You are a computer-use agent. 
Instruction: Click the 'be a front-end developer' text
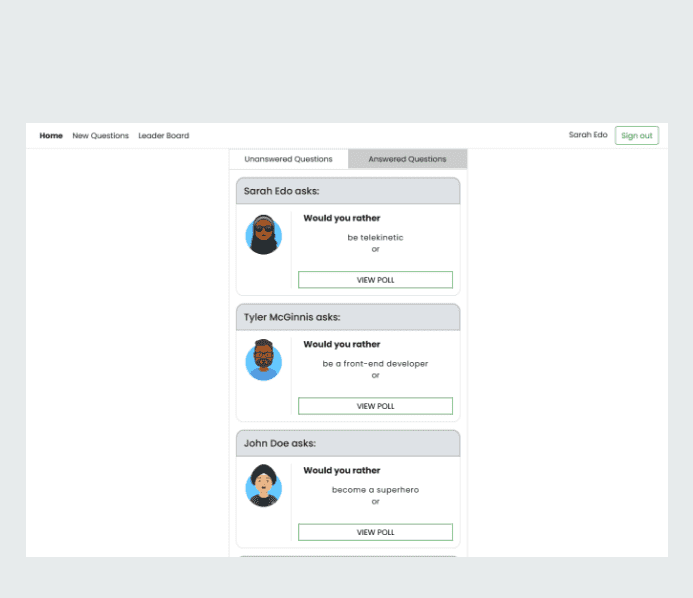tap(375, 364)
